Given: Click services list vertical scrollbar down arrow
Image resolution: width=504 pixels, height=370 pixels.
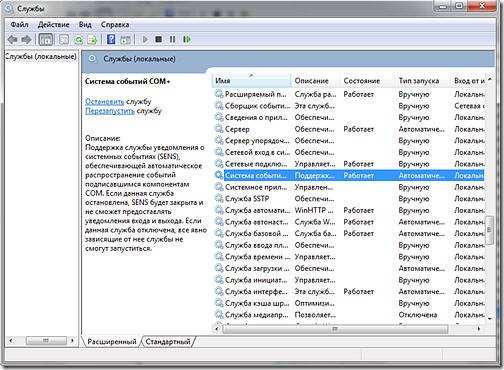Looking at the screenshot, I should tap(490, 319).
